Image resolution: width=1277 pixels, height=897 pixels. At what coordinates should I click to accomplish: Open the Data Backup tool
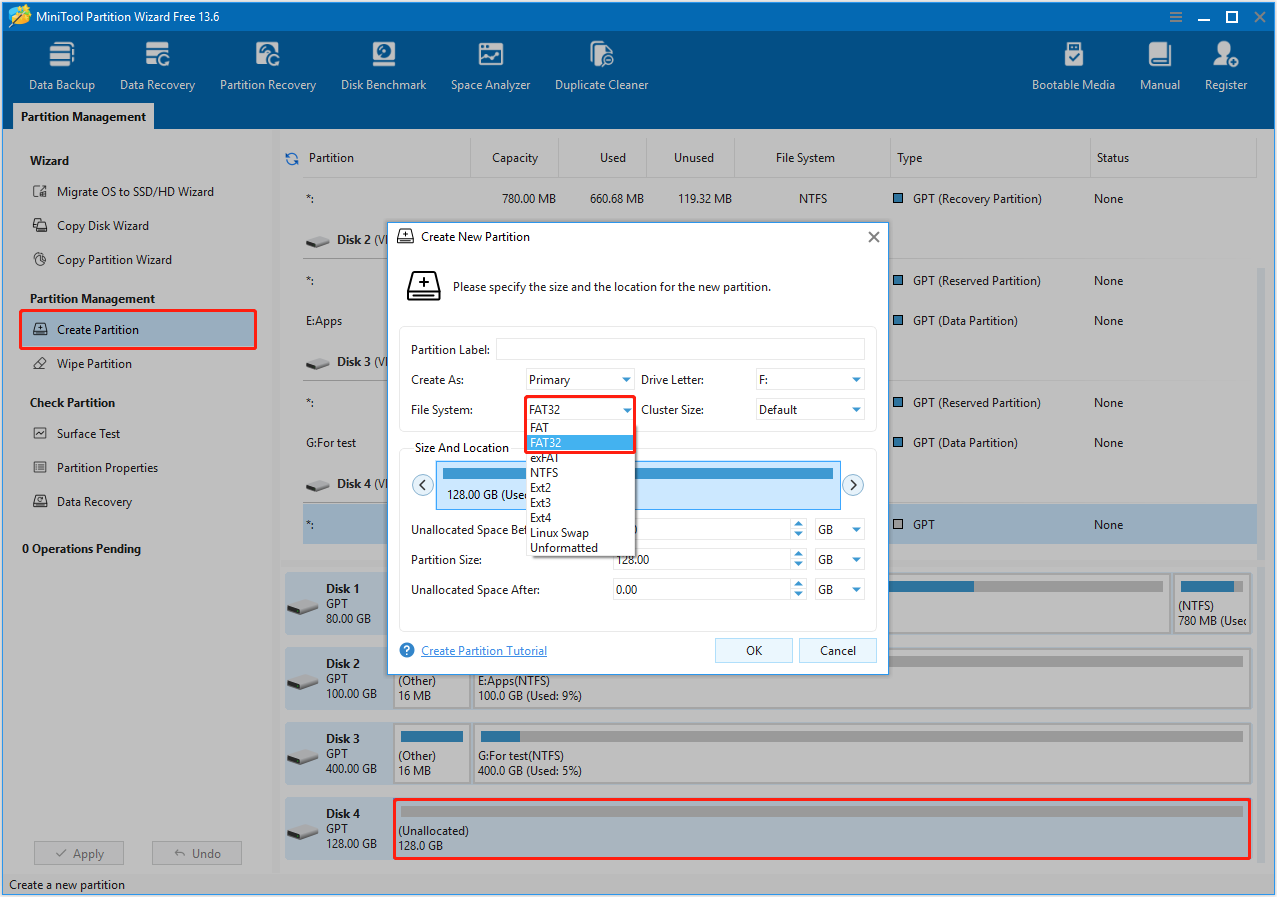(62, 66)
